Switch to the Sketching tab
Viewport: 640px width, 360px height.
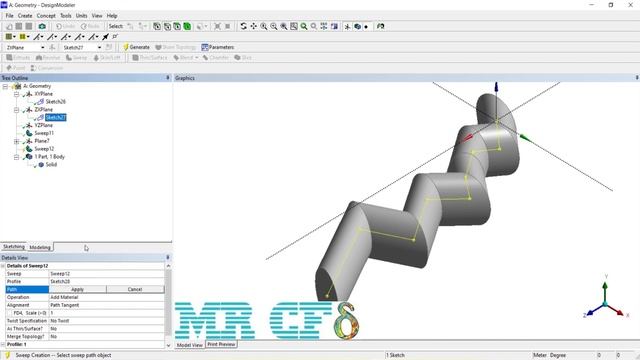[14, 247]
